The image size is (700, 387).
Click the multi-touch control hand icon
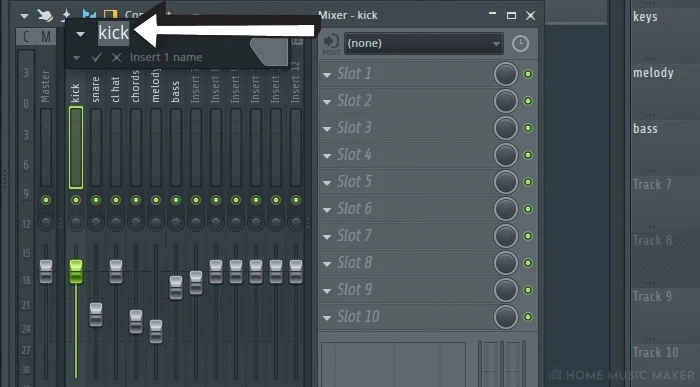pos(45,15)
